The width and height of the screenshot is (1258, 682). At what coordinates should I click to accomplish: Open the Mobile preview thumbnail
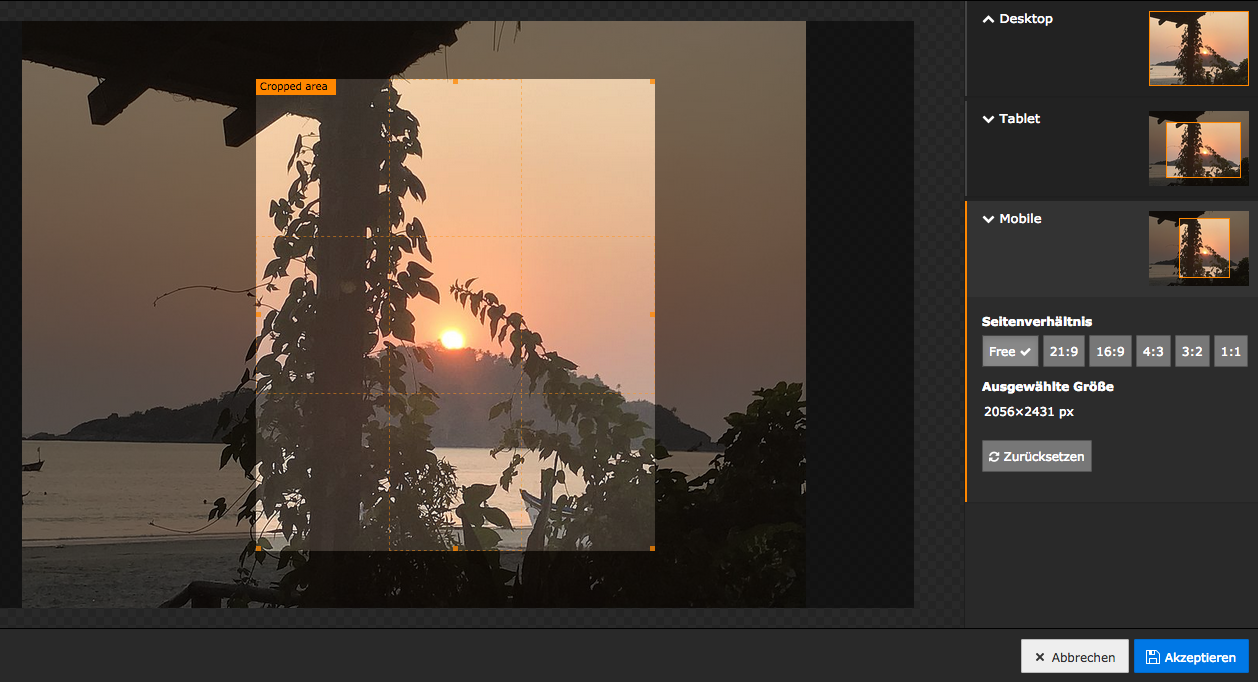(1198, 248)
